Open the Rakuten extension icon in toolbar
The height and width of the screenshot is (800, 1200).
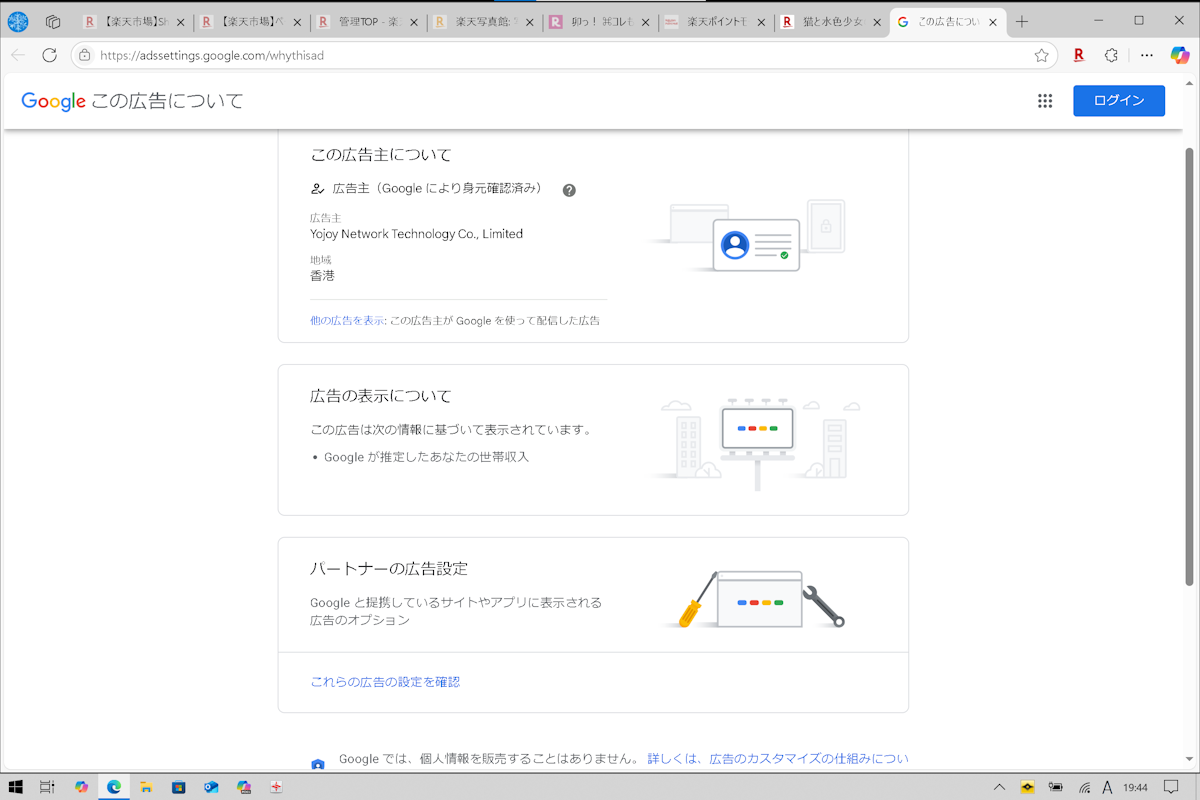coord(1078,56)
